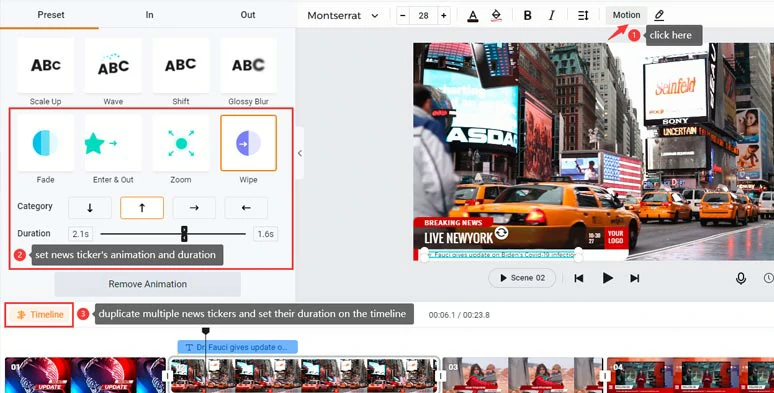The height and width of the screenshot is (393, 774).
Task: Skip to previous scene
Action: [x=579, y=278]
